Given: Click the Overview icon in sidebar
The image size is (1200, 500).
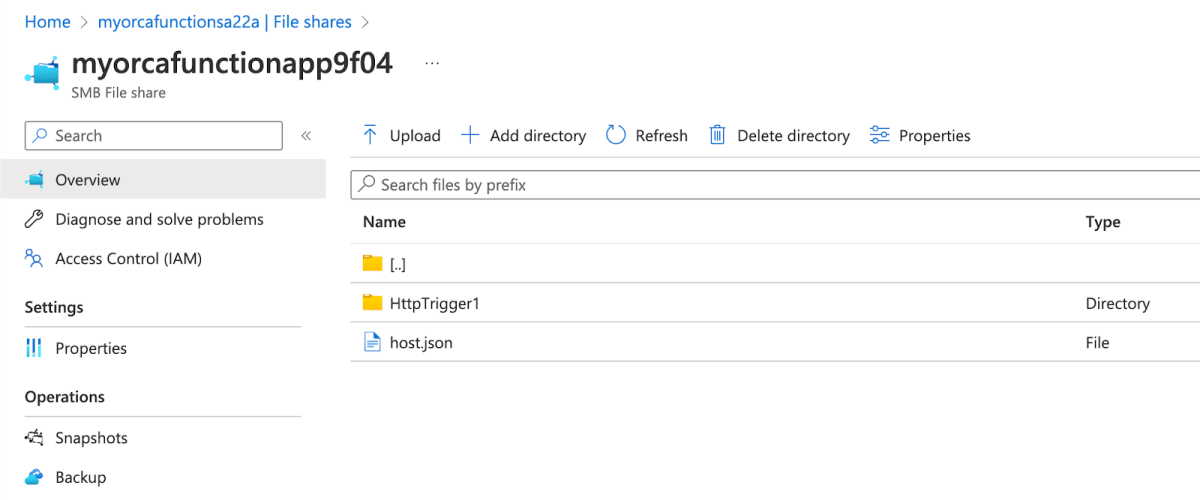Looking at the screenshot, I should (35, 180).
